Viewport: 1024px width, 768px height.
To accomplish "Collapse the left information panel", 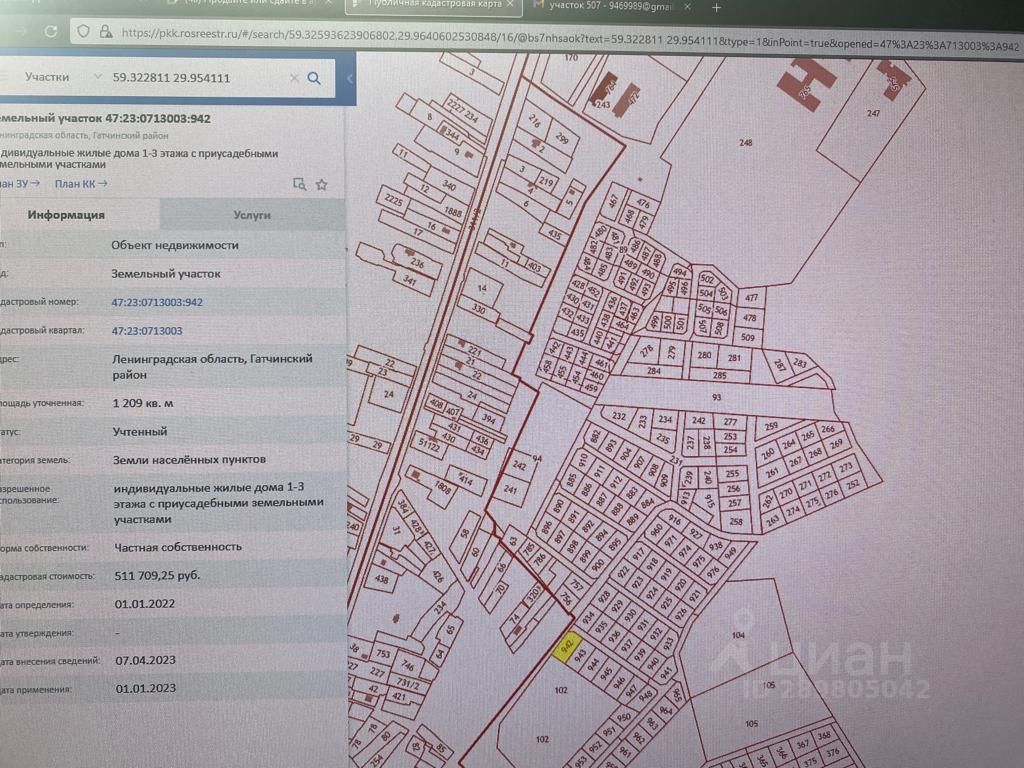I will click(x=350, y=78).
